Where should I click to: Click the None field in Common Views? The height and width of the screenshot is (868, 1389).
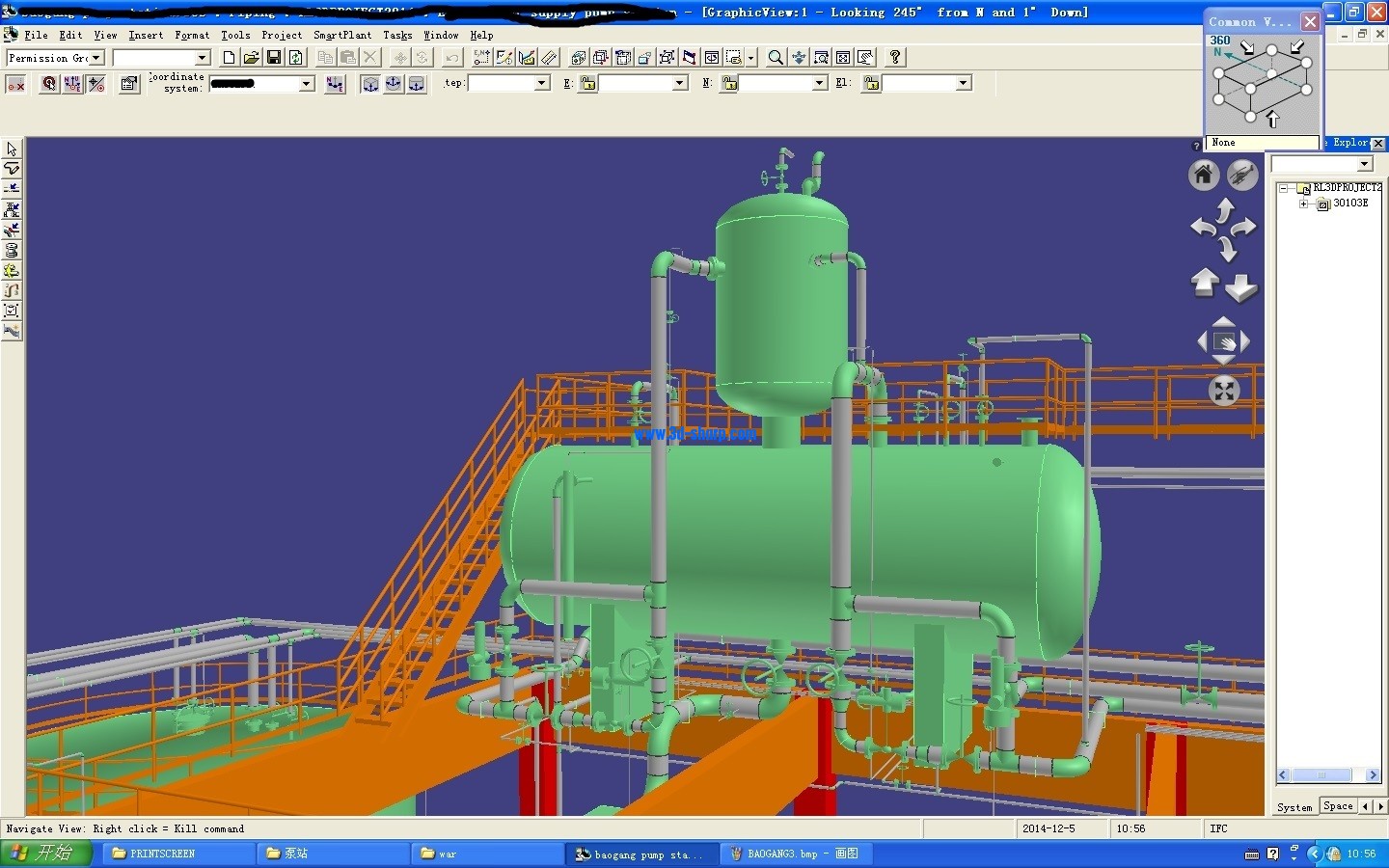point(1263,143)
